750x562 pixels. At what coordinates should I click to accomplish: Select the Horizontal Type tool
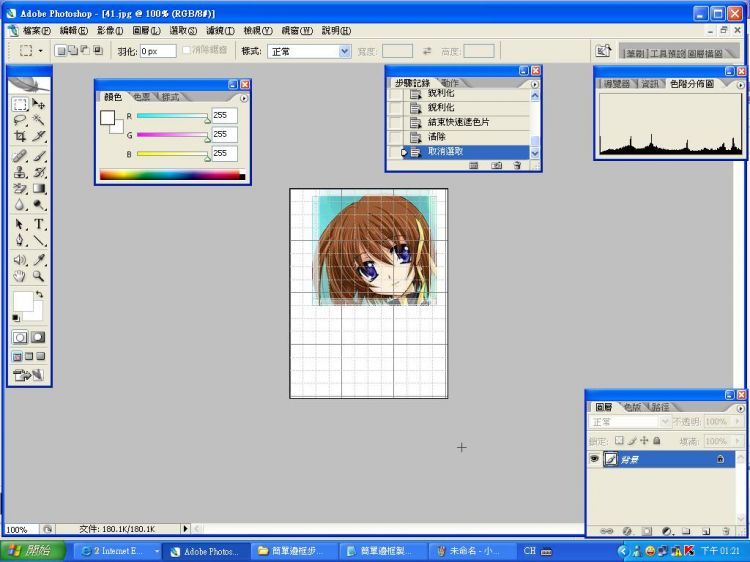click(39, 224)
